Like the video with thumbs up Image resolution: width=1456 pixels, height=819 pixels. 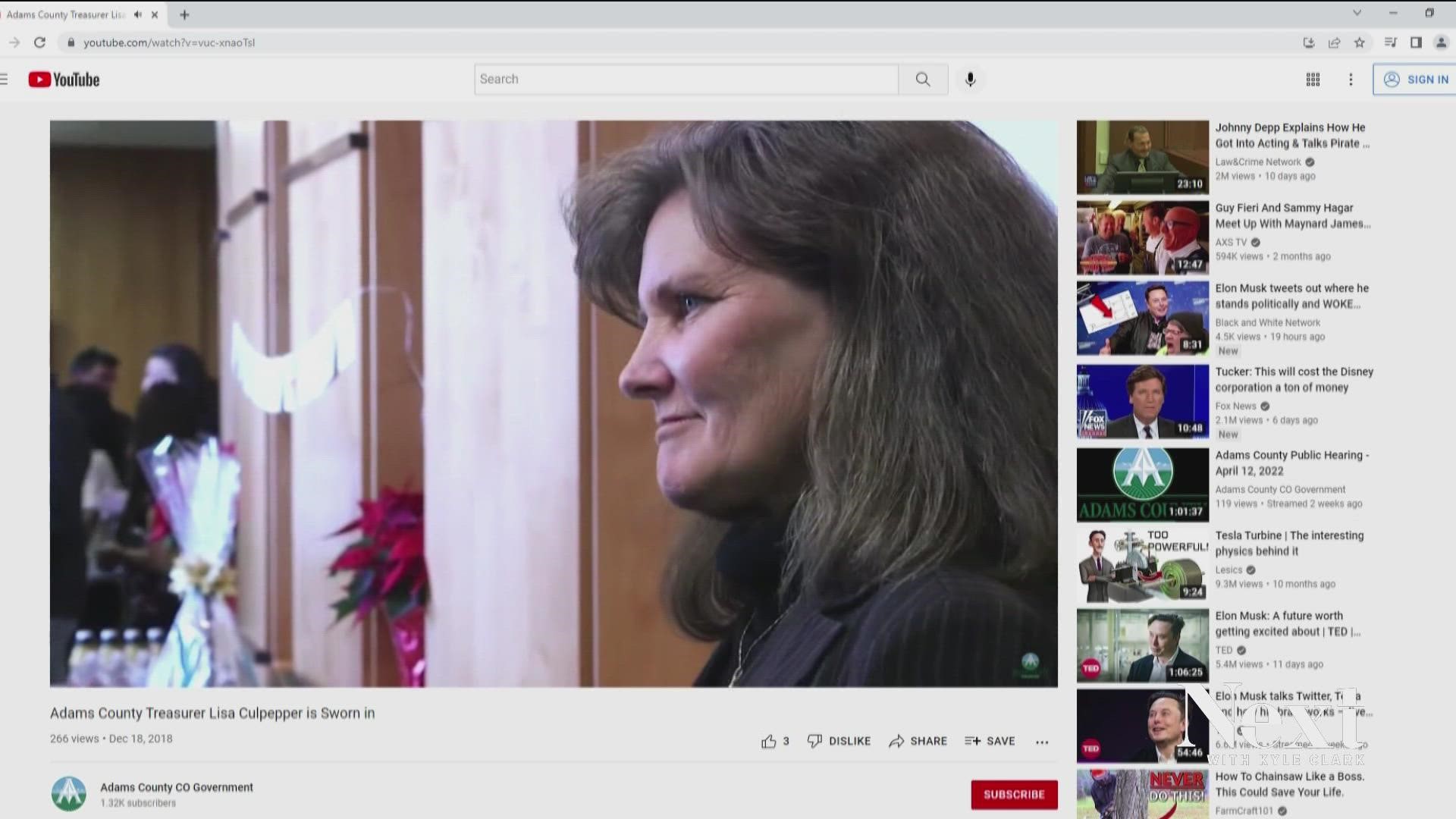769,741
